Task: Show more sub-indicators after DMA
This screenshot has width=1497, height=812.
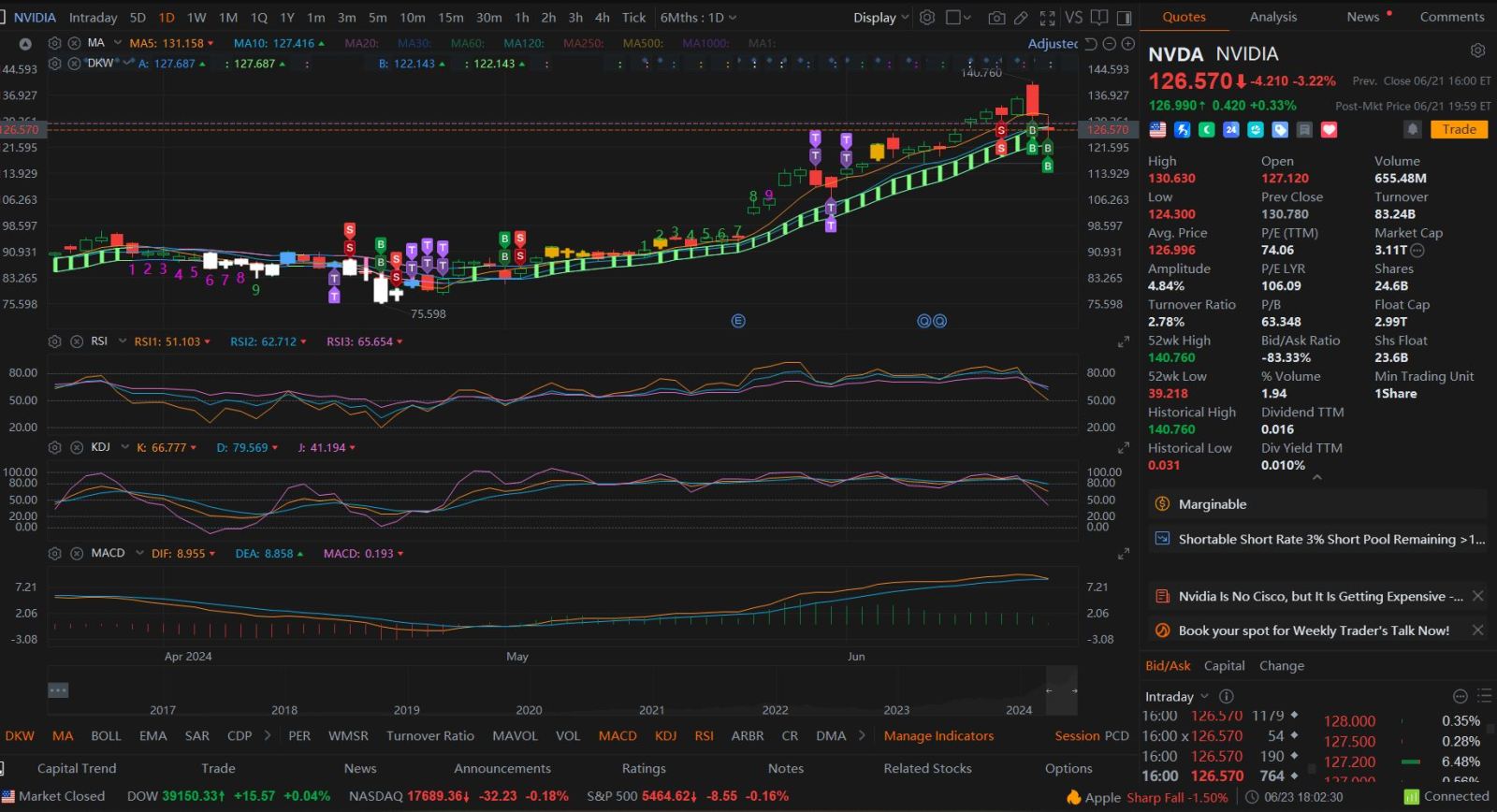Action: click(x=862, y=735)
